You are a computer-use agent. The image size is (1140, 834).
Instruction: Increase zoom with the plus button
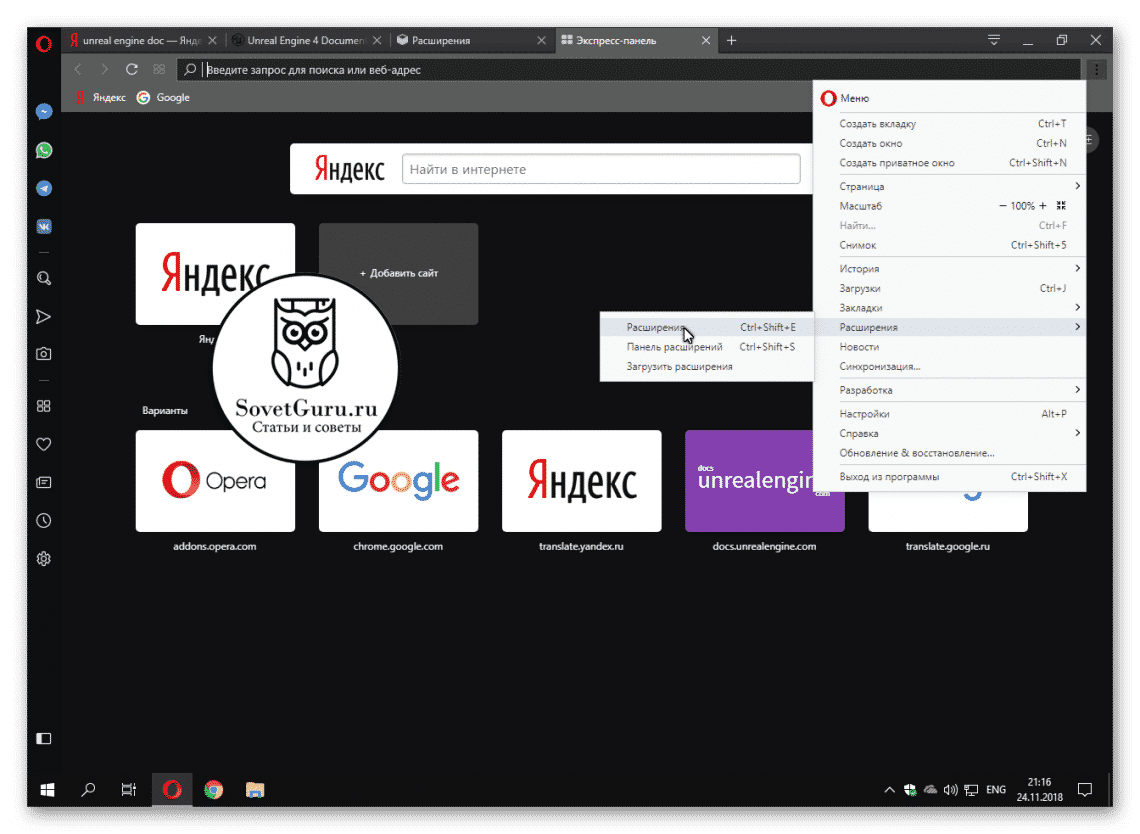(x=1043, y=206)
